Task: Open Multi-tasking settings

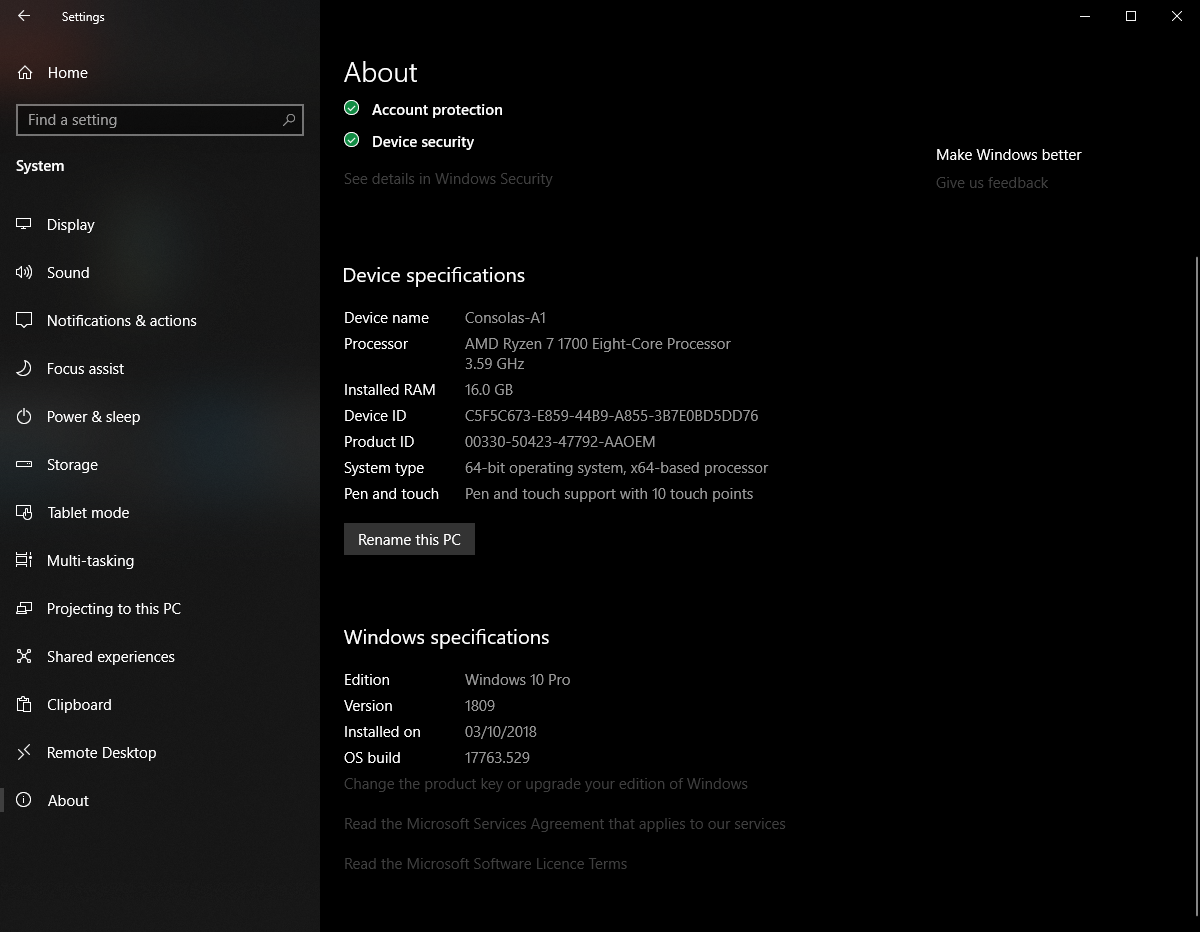Action: click(160, 561)
